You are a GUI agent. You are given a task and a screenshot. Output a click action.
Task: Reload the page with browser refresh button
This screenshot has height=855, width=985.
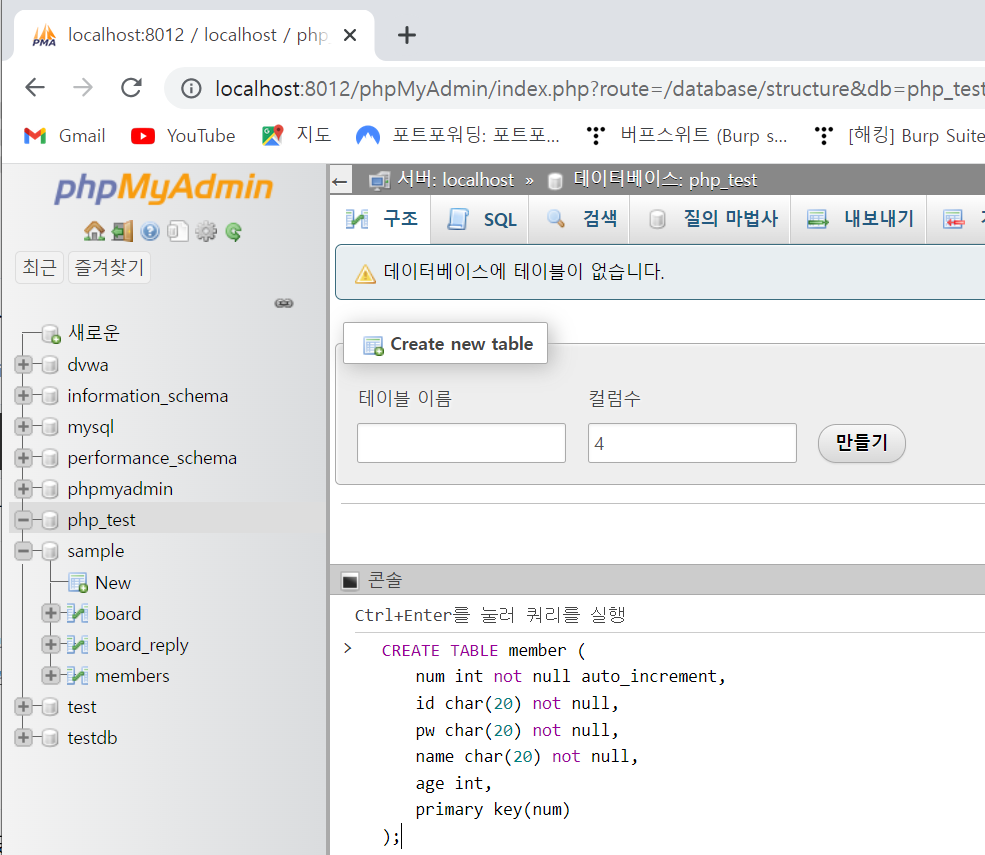click(131, 87)
